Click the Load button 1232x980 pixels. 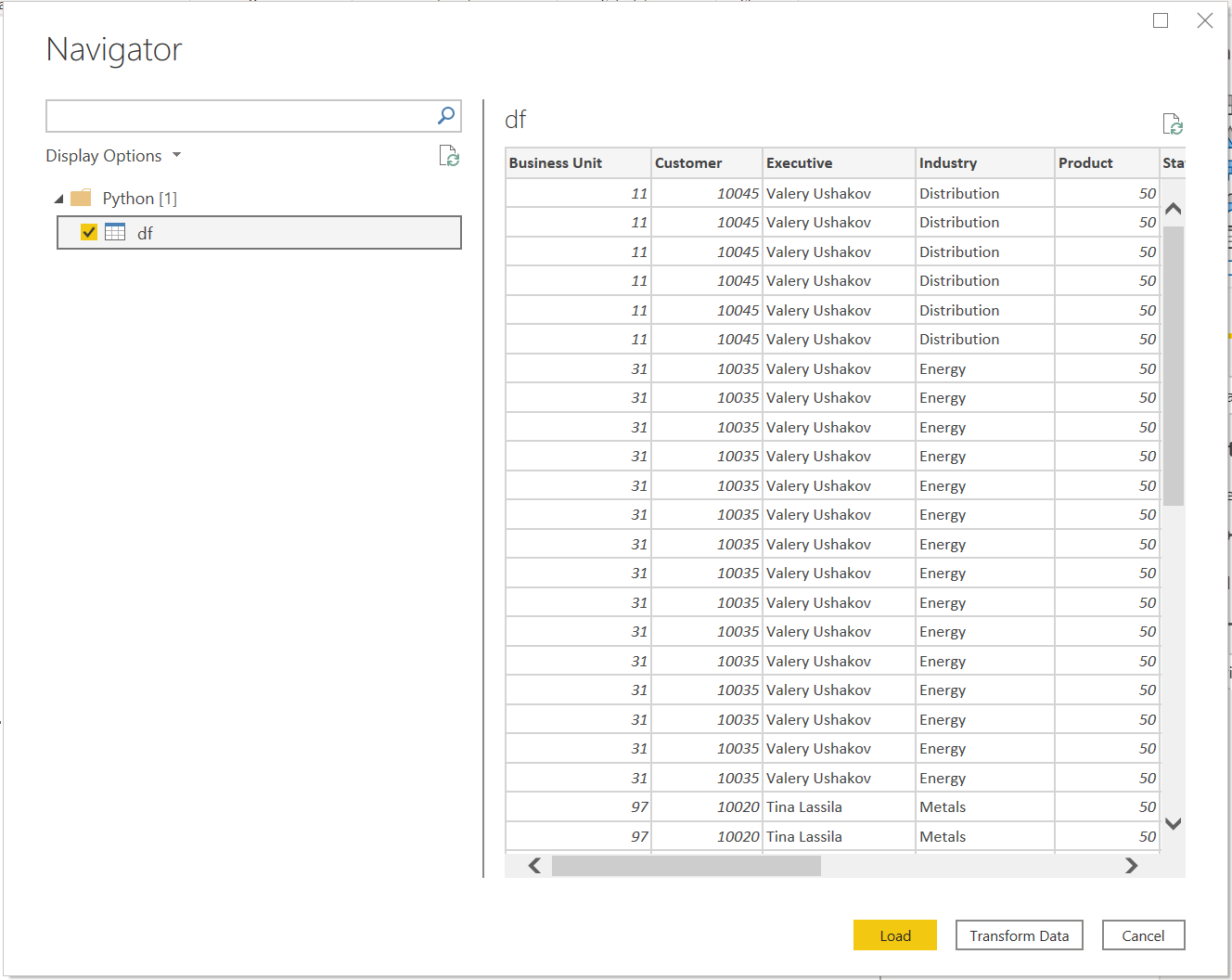click(x=894, y=935)
